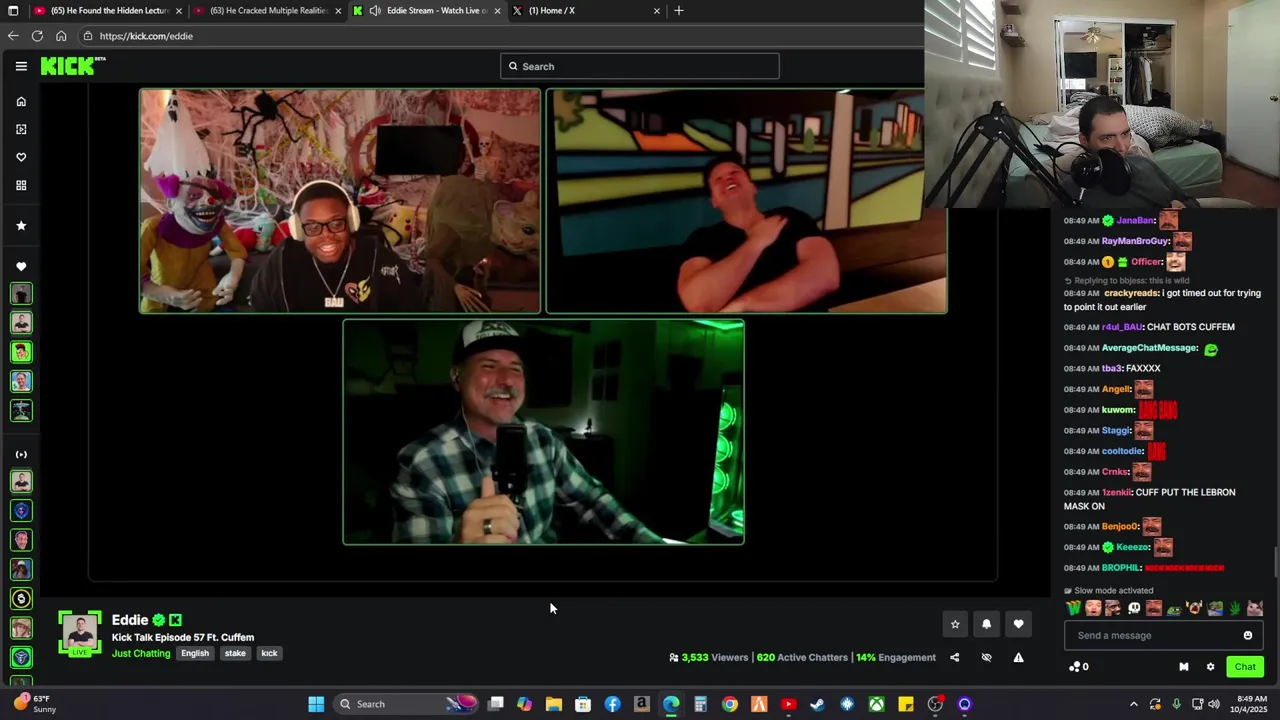Screen dimensions: 1280x720
Task: Toggle the crossed-eye hide icon
Action: coord(986,657)
